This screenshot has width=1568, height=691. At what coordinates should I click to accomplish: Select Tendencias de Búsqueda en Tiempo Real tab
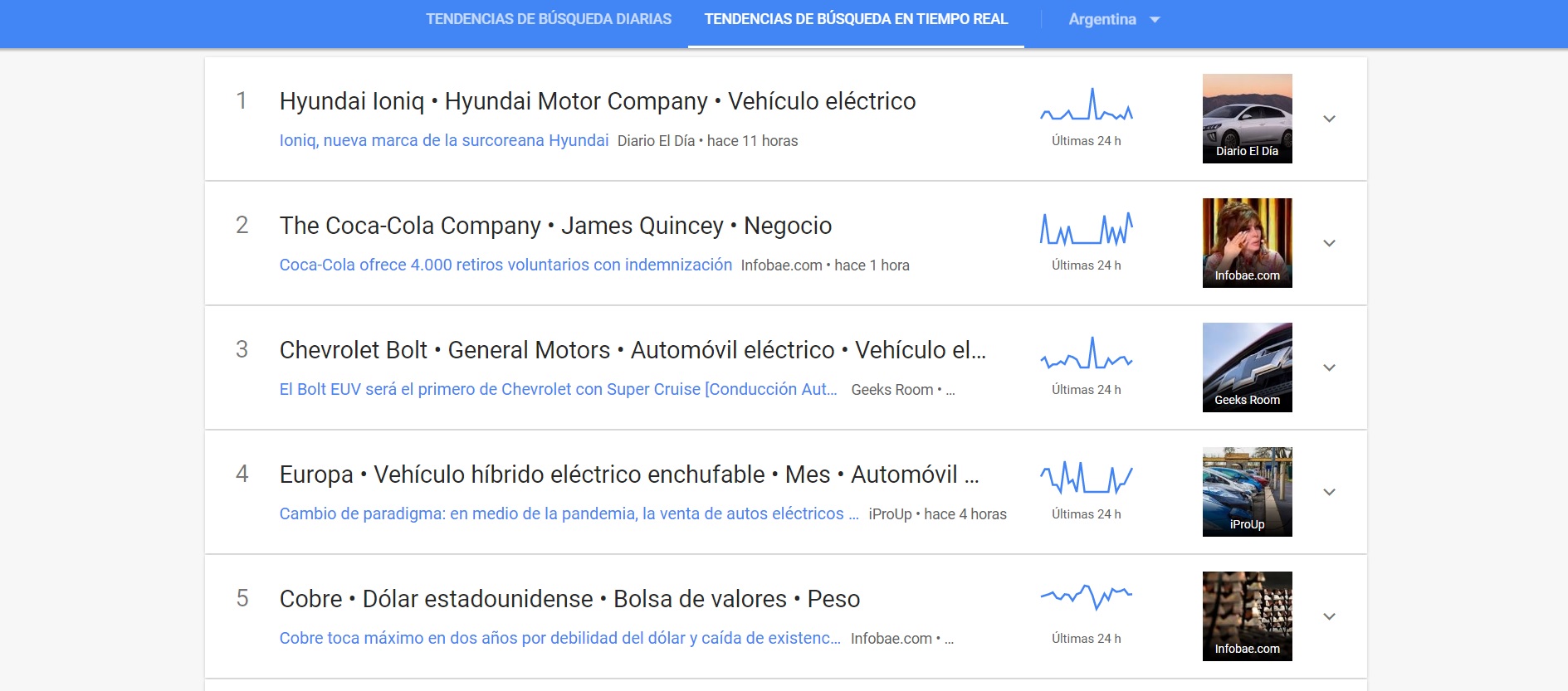point(856,19)
